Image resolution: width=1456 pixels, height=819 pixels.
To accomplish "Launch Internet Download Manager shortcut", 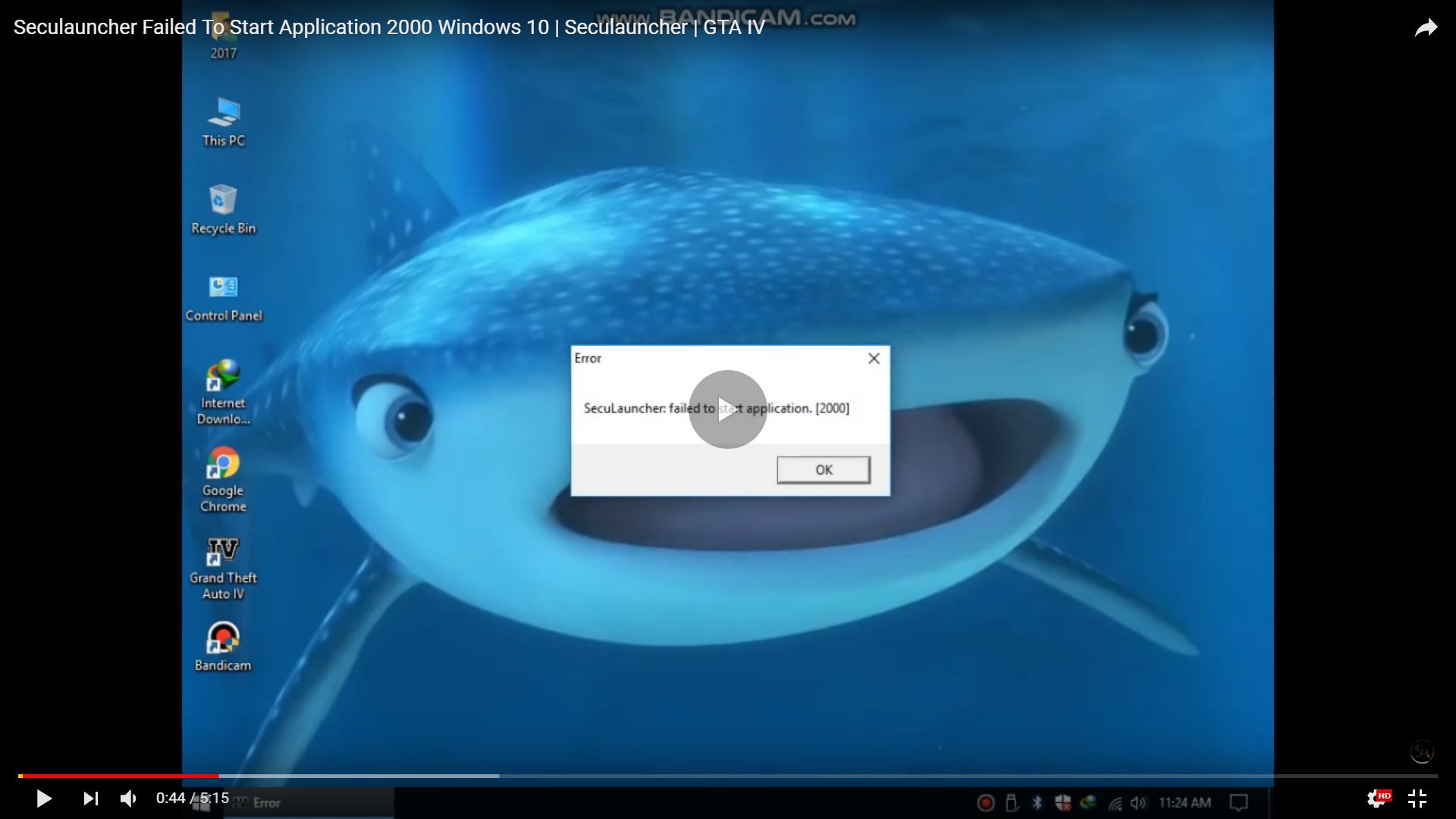I will (224, 392).
